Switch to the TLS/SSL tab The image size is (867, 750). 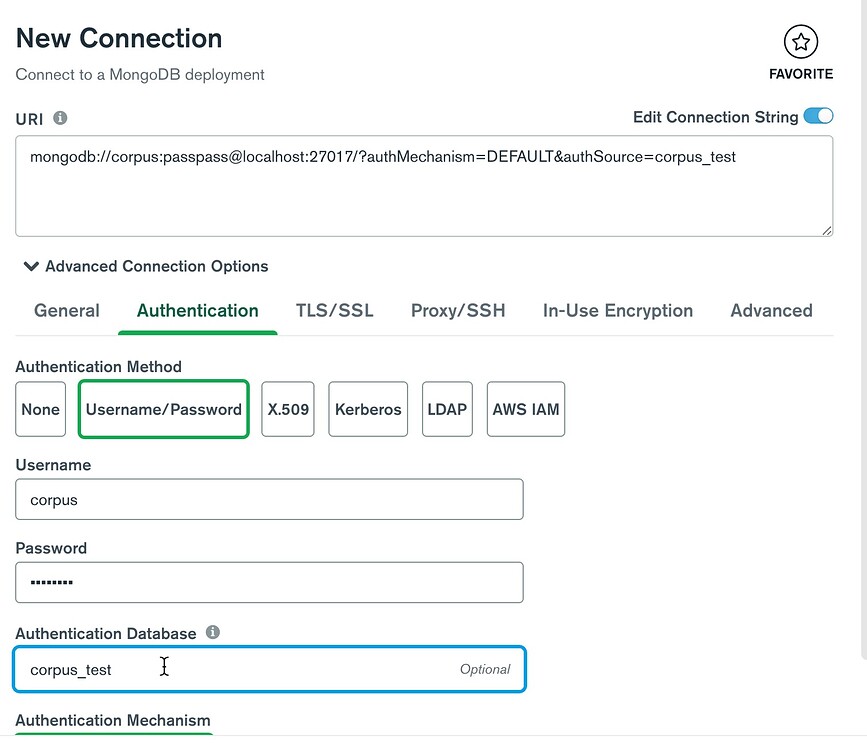pyautogui.click(x=334, y=311)
